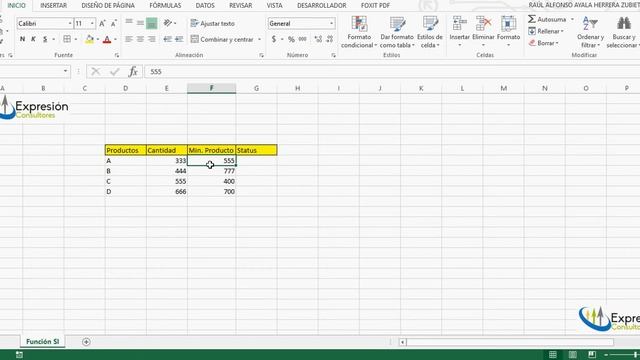640x360 pixels.
Task: Open the Fuente dialog launcher
Action: pos(117,55)
